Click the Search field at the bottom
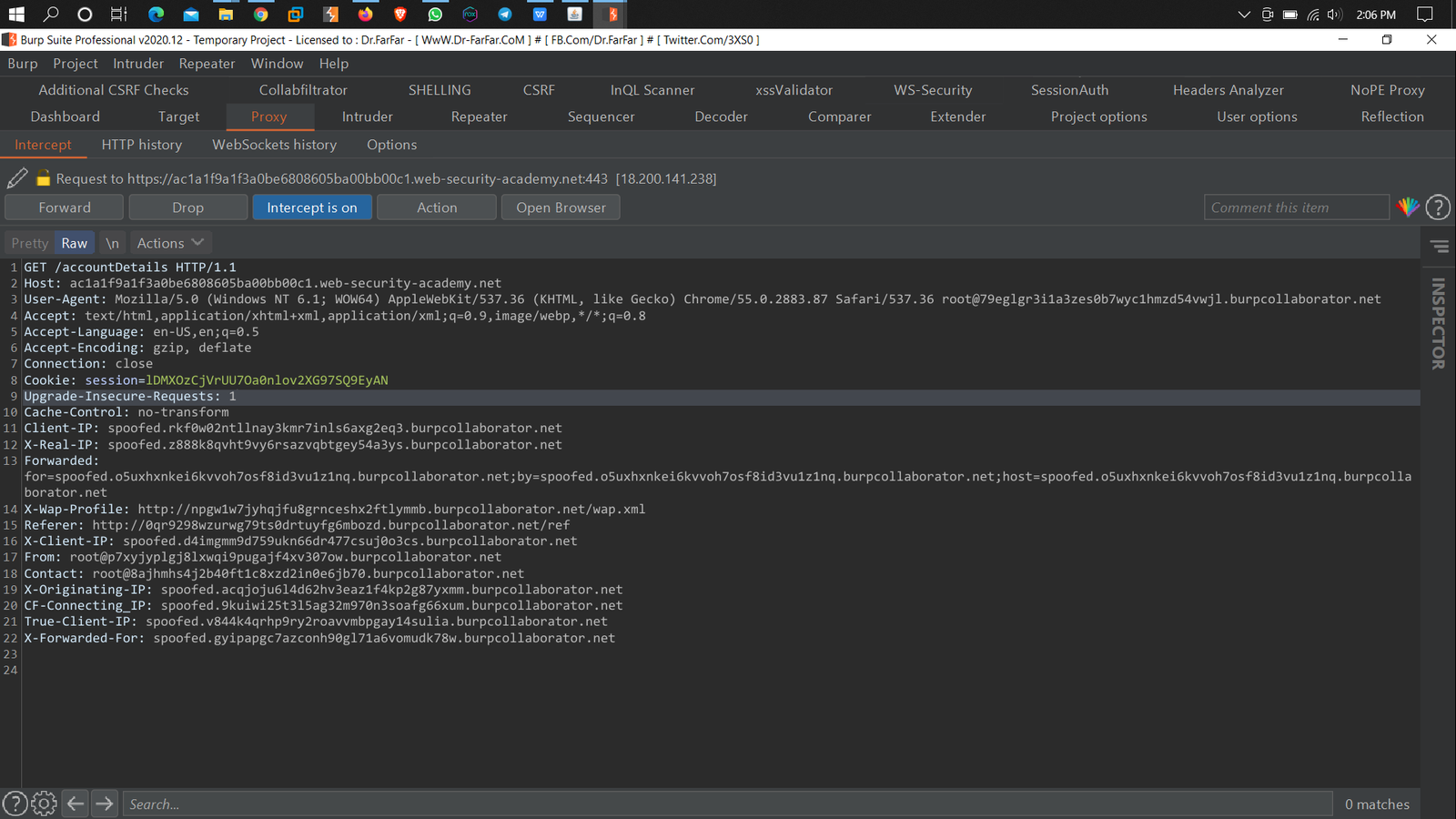The width and height of the screenshot is (1456, 819). 728,804
